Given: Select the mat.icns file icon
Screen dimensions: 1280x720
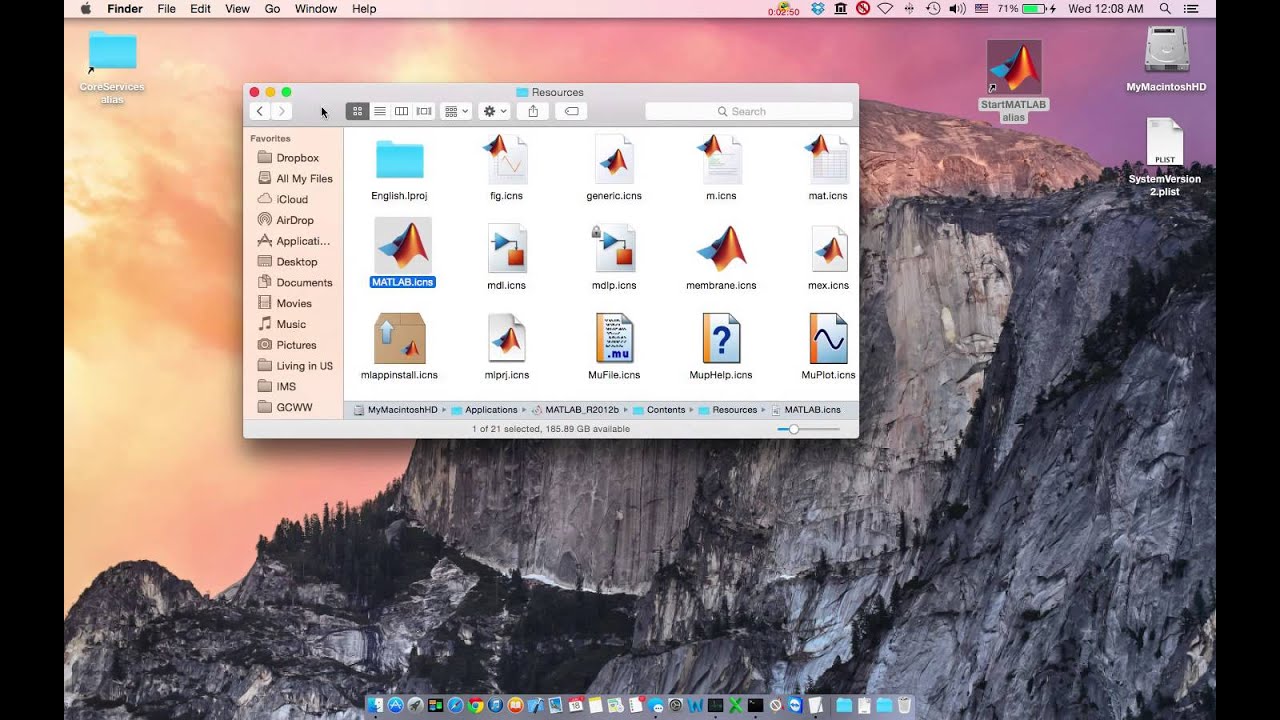Looking at the screenshot, I should coord(828,159).
